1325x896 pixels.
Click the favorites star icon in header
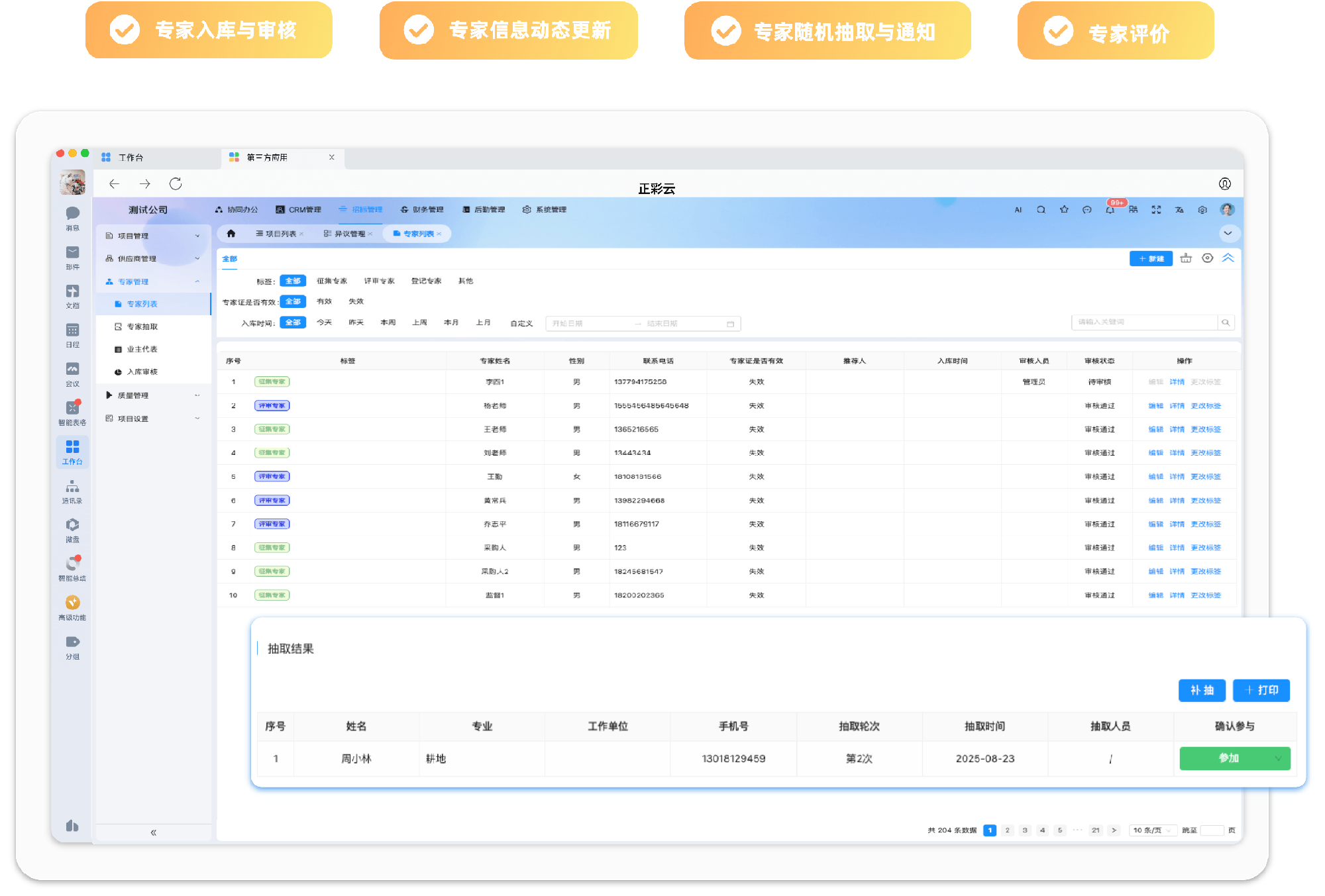[x=1064, y=210]
